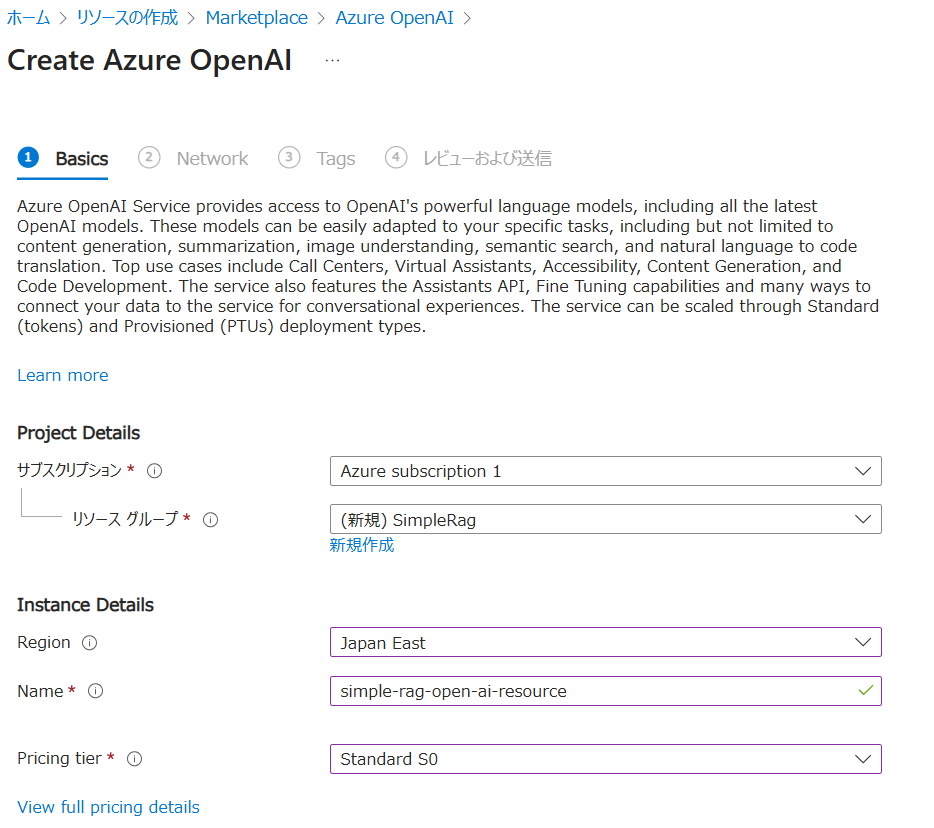The image size is (934, 828).
Task: Open the Learn more link
Action: pos(63,375)
